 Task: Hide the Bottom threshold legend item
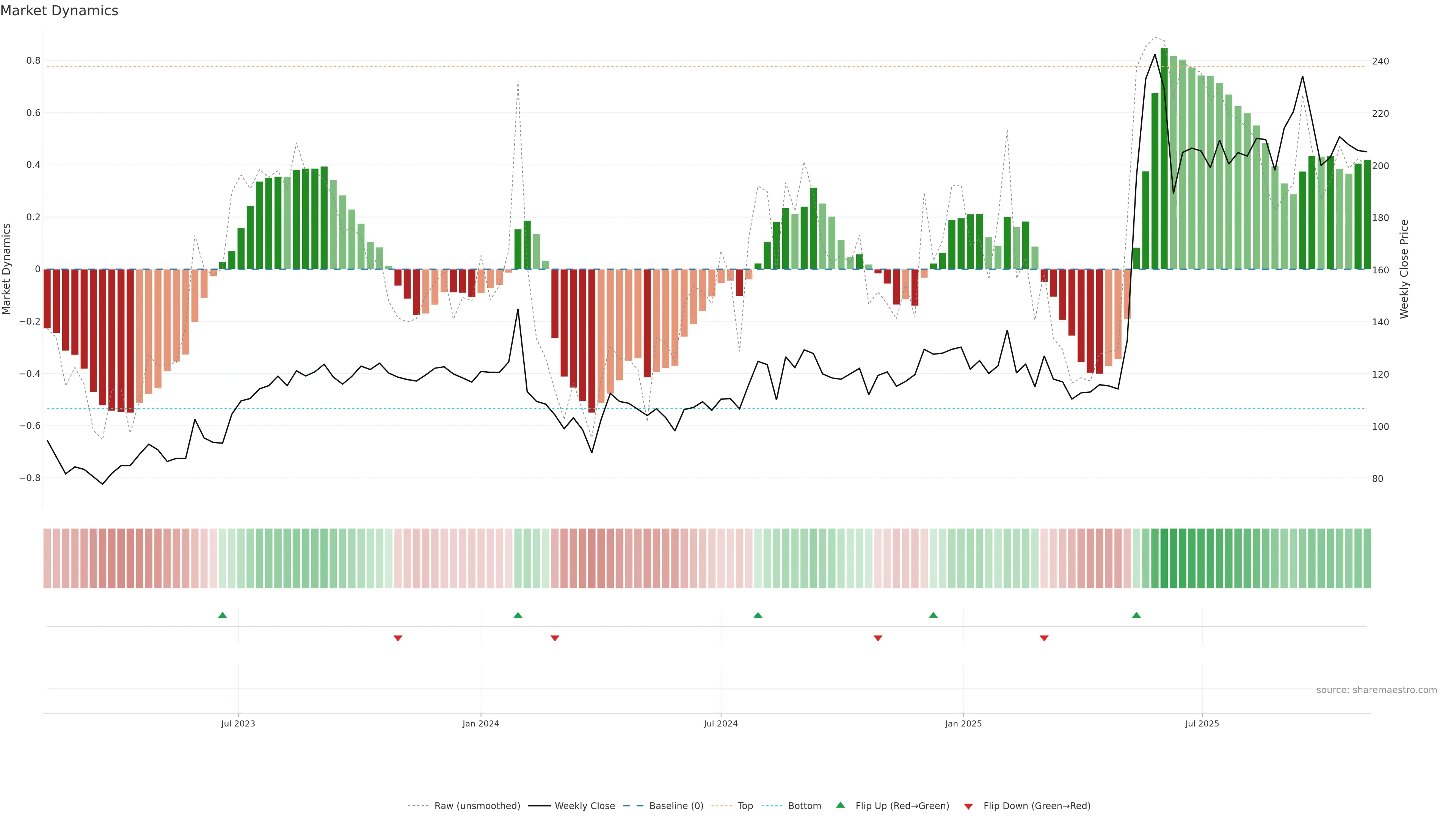(x=804, y=806)
